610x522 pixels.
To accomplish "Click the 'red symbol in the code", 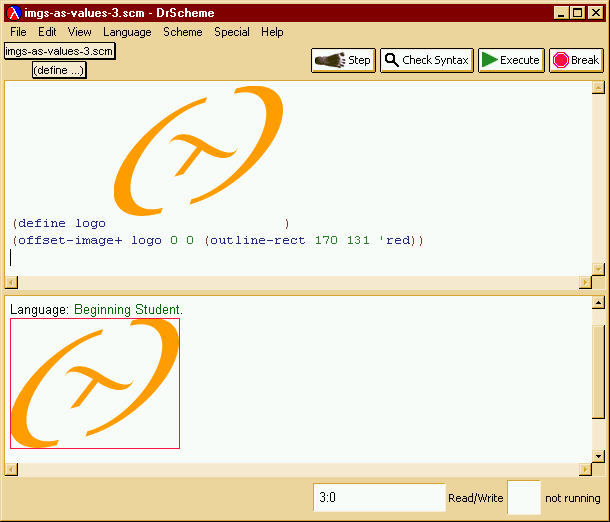I will tap(394, 240).
